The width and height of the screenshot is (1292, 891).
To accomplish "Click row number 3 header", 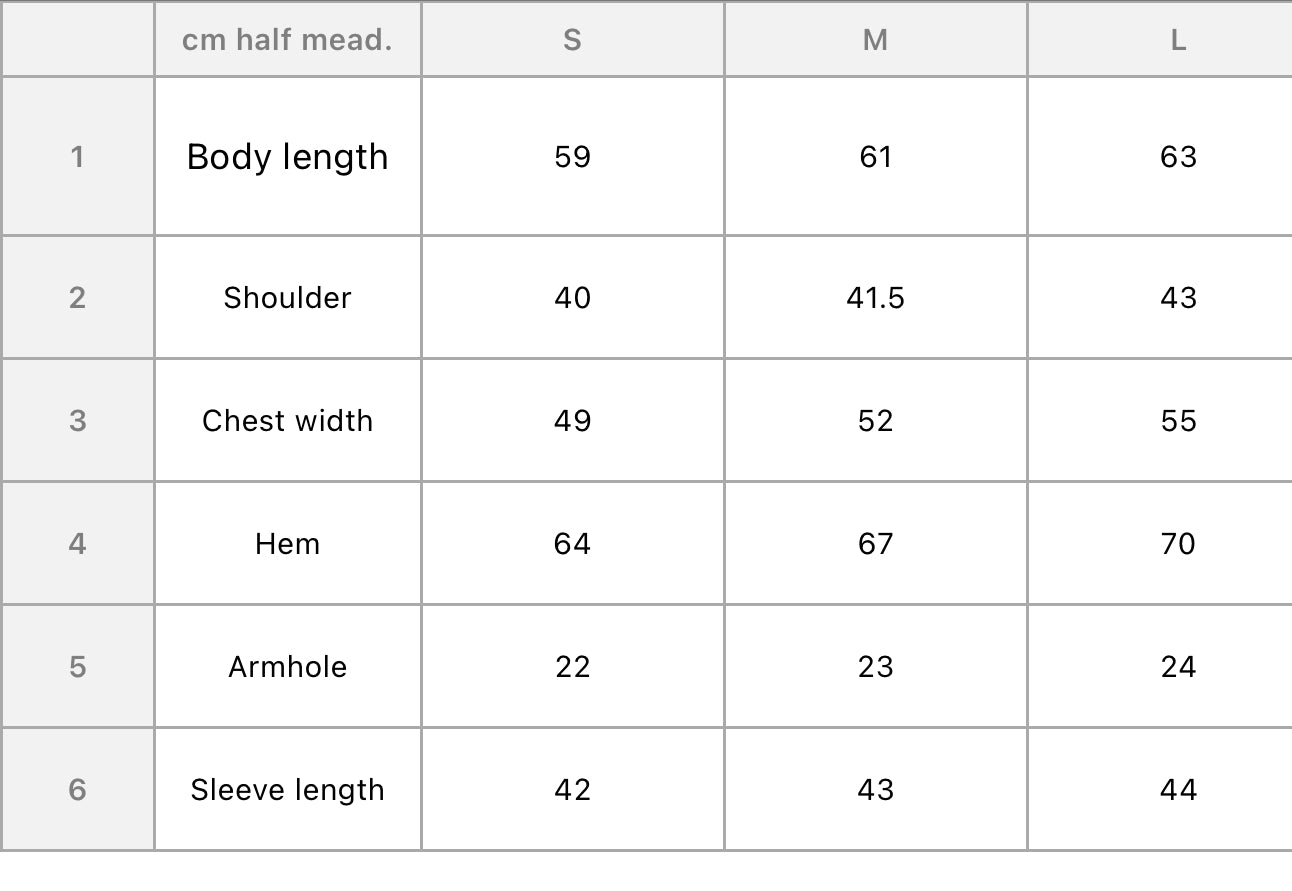I will (77, 421).
